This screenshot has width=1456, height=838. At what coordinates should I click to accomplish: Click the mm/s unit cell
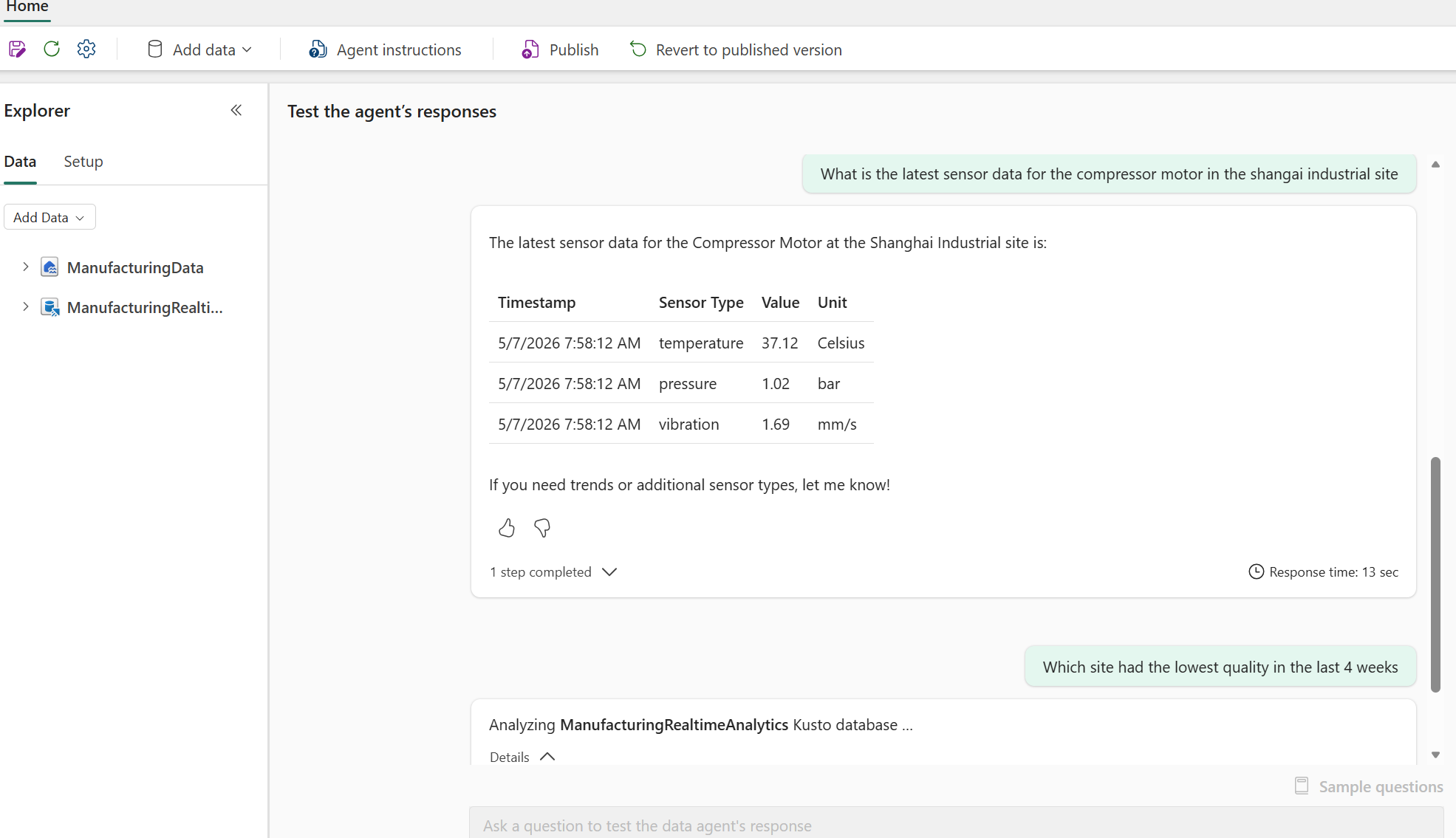coord(837,424)
